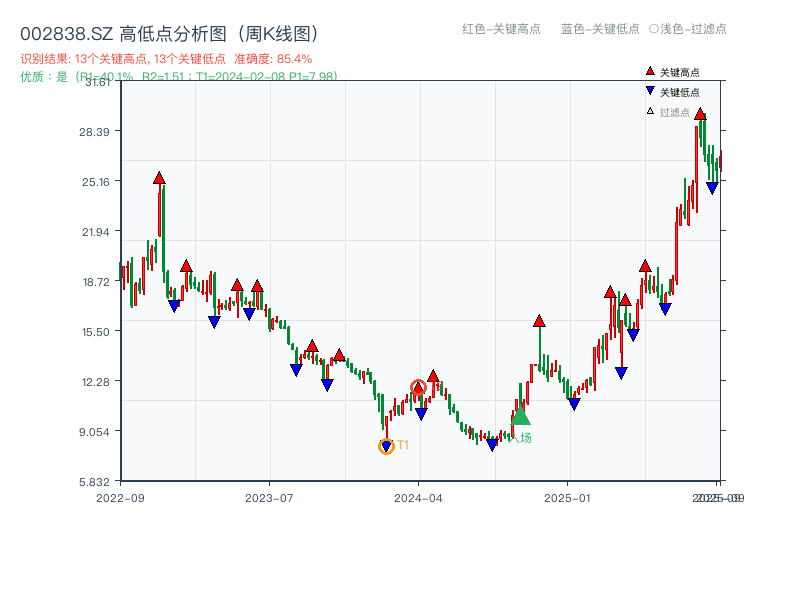Click the 5.832 y-axis label

(94, 482)
